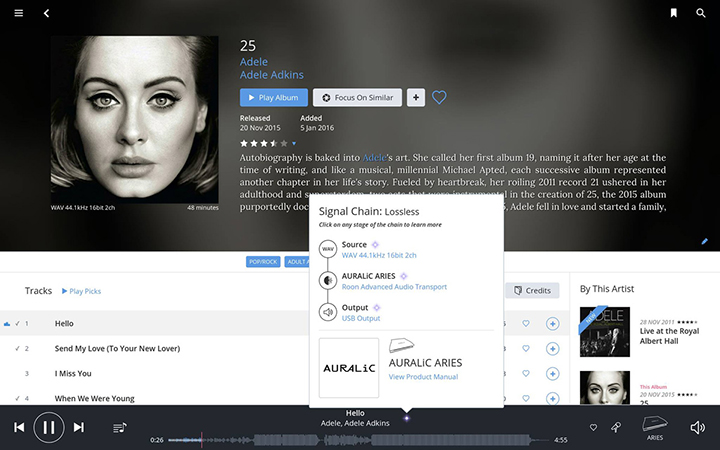Open the play queue icon
The width and height of the screenshot is (720, 450).
(120, 428)
